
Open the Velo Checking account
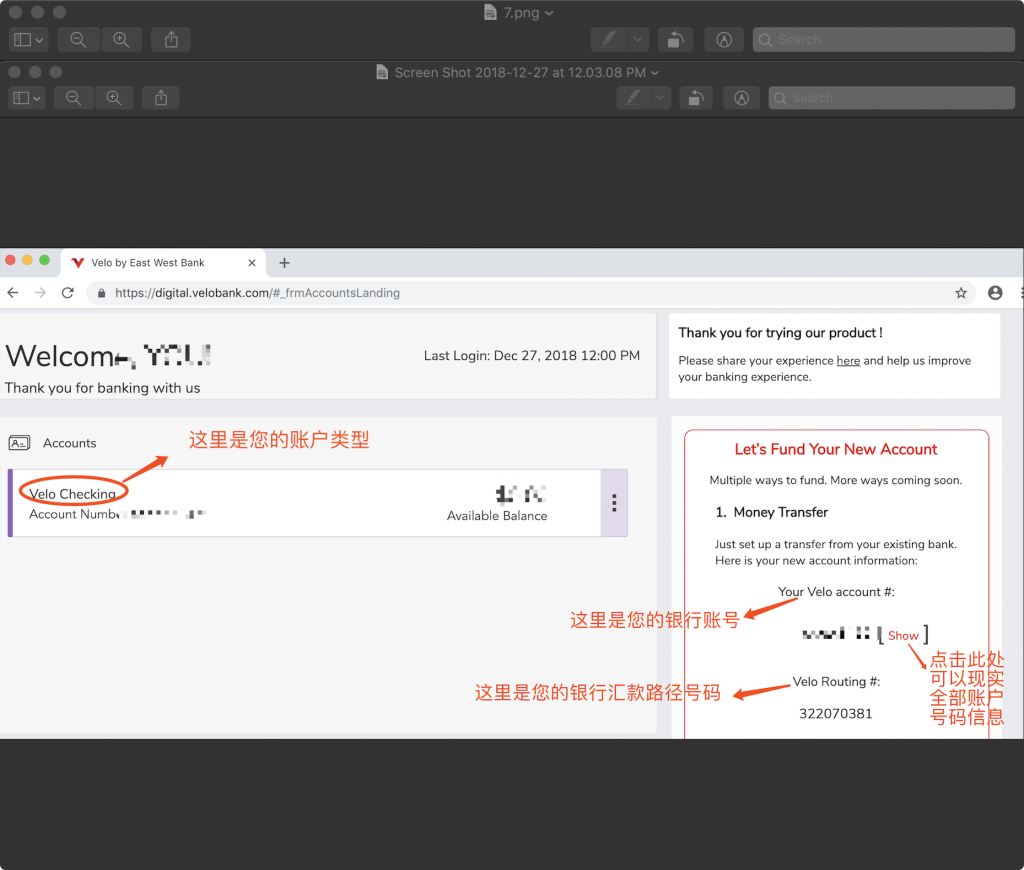72,494
